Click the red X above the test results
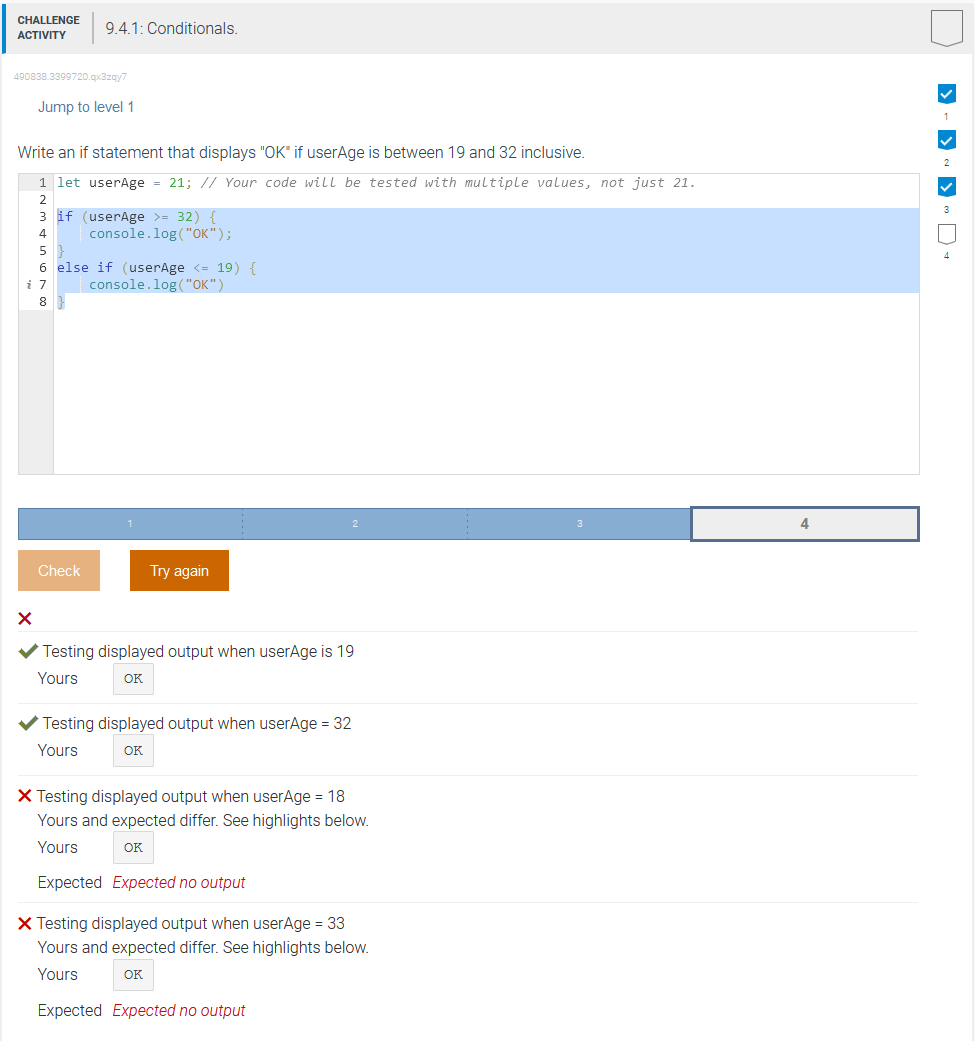Image resolution: width=975 pixels, height=1041 pixels. (25, 618)
